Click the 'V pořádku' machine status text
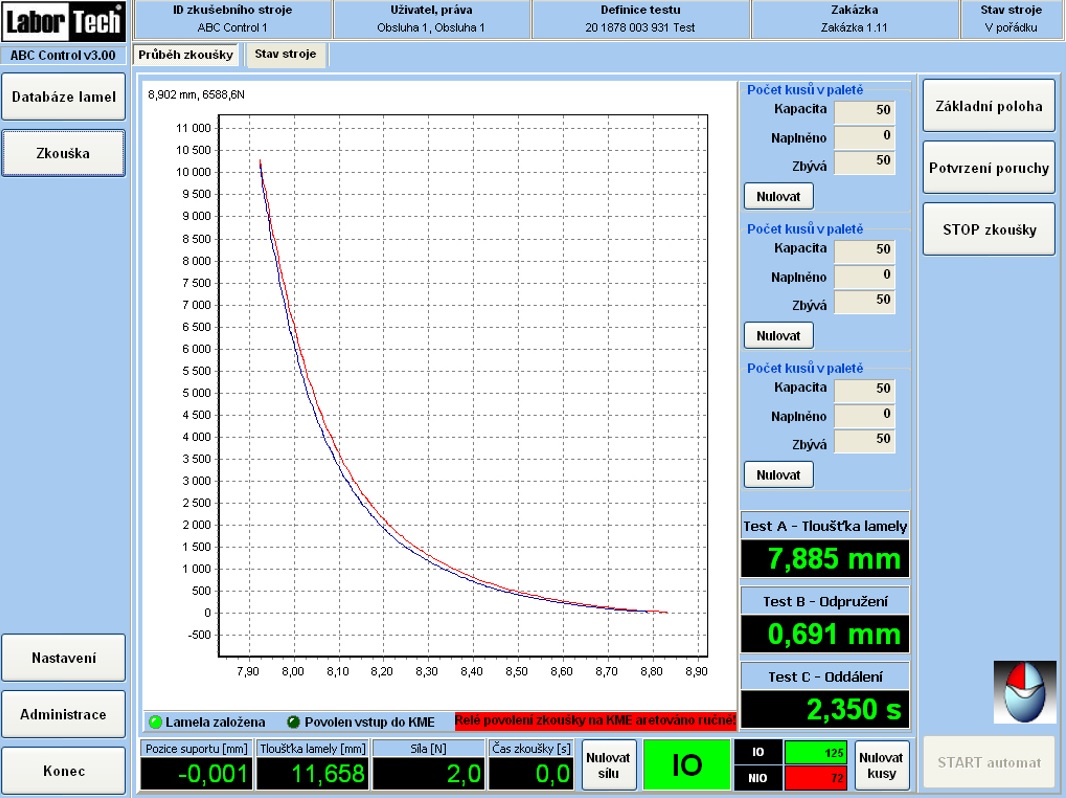This screenshot has width=1066, height=798. point(1011,28)
